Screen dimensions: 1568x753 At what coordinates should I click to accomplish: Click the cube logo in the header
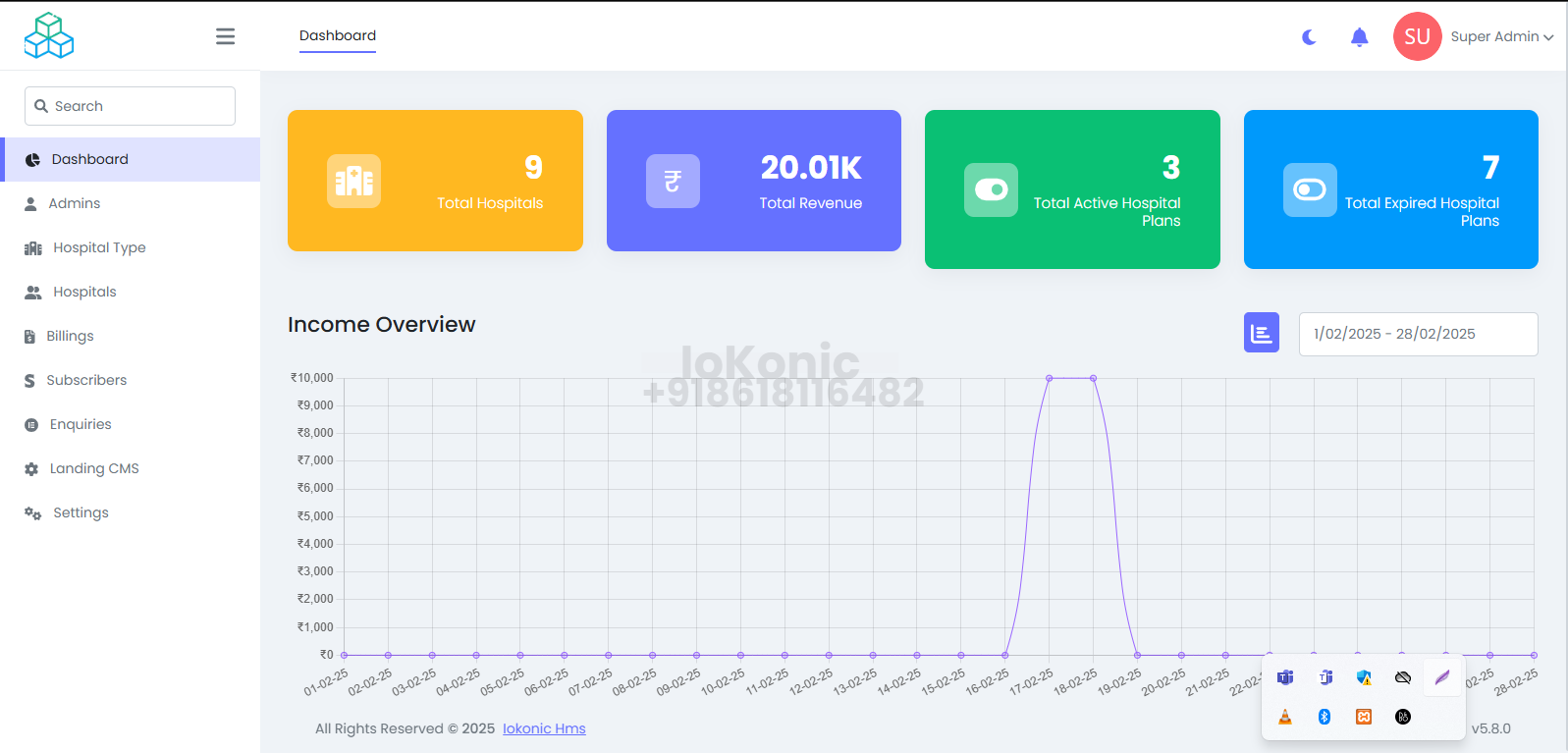pos(49,36)
